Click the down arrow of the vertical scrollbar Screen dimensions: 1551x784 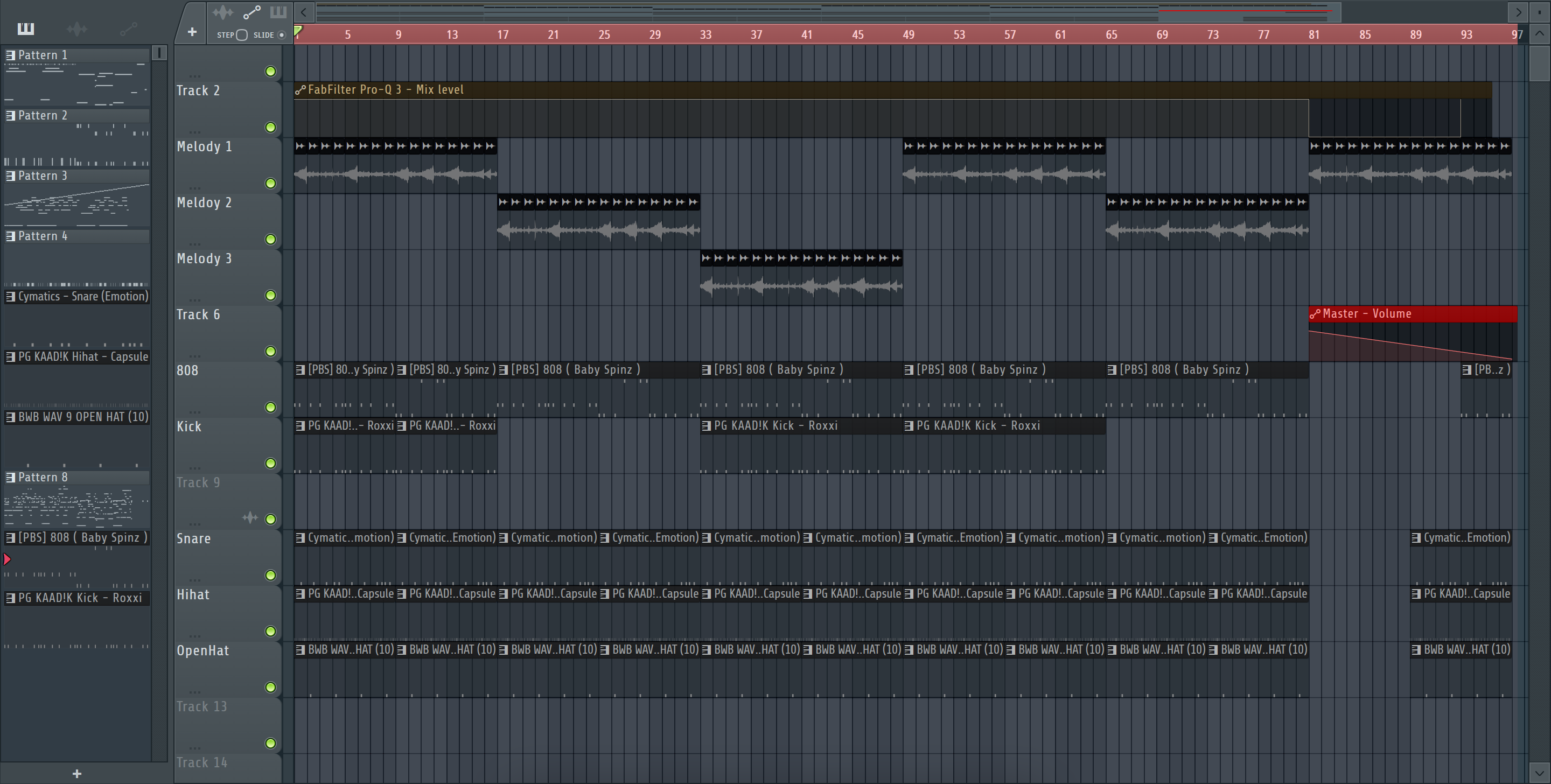[1539, 772]
